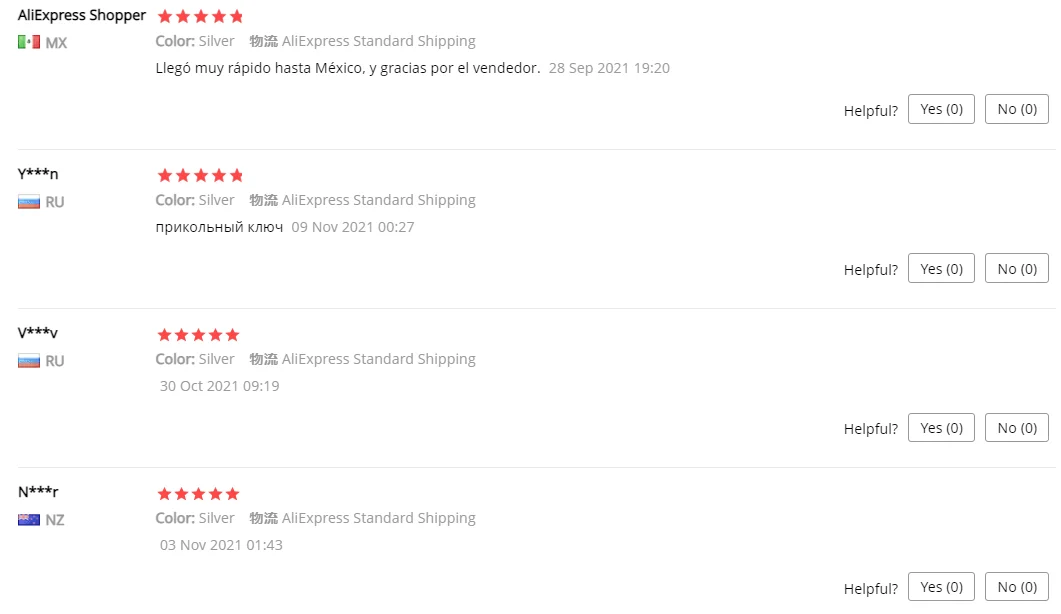Click No (0) on N***r's review

[x=1016, y=586]
